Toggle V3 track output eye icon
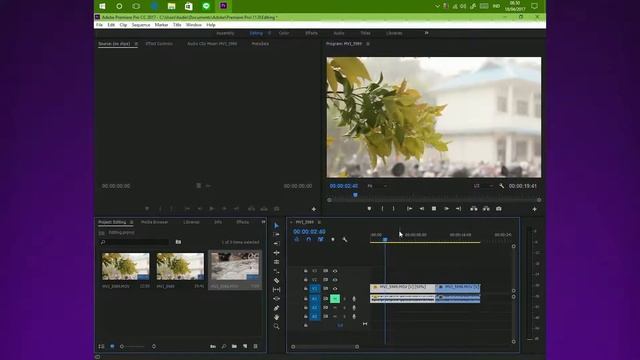 335,271
